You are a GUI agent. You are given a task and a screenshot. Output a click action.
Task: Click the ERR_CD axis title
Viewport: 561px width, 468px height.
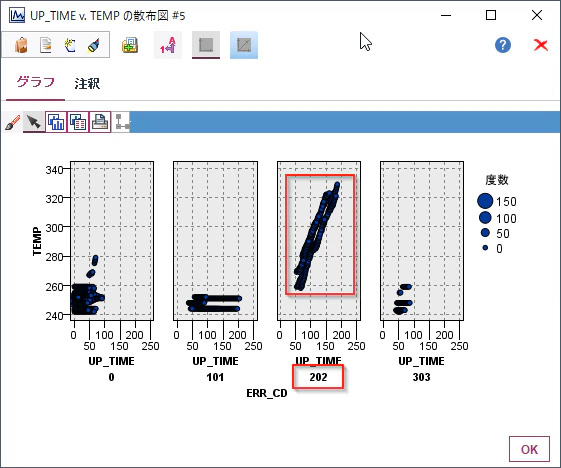click(x=267, y=393)
